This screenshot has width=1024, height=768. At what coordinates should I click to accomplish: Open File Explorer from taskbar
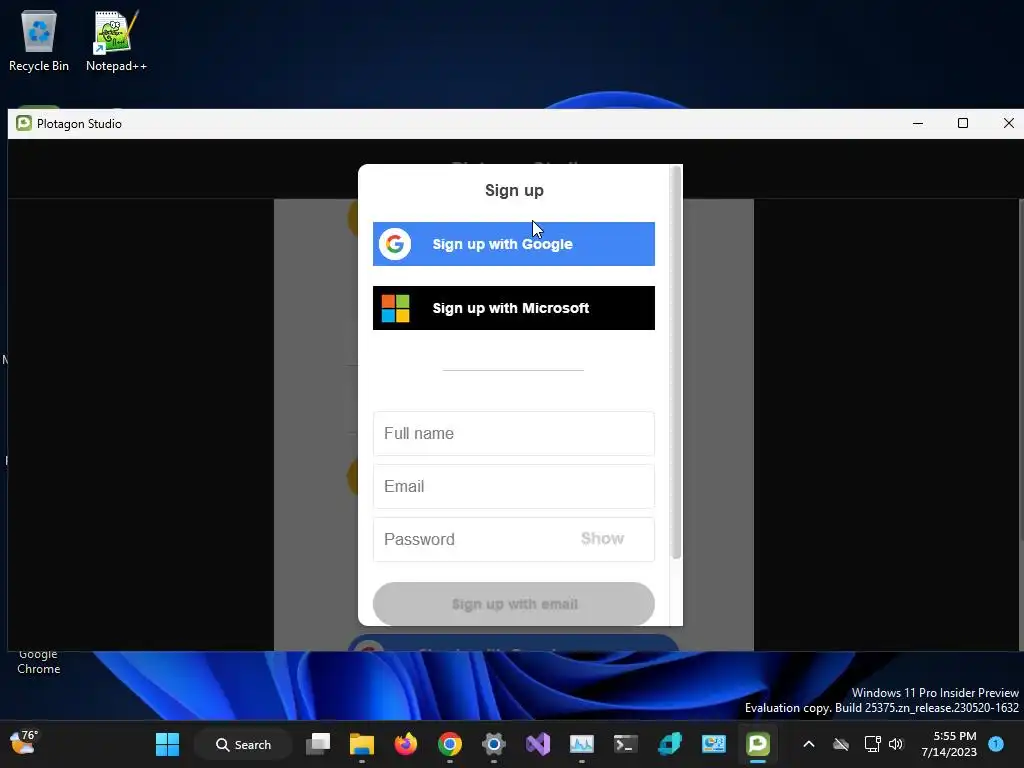tap(362, 744)
